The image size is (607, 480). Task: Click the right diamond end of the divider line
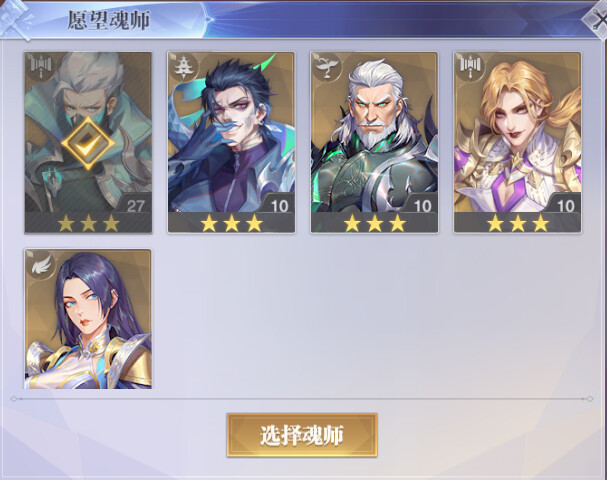point(590,399)
